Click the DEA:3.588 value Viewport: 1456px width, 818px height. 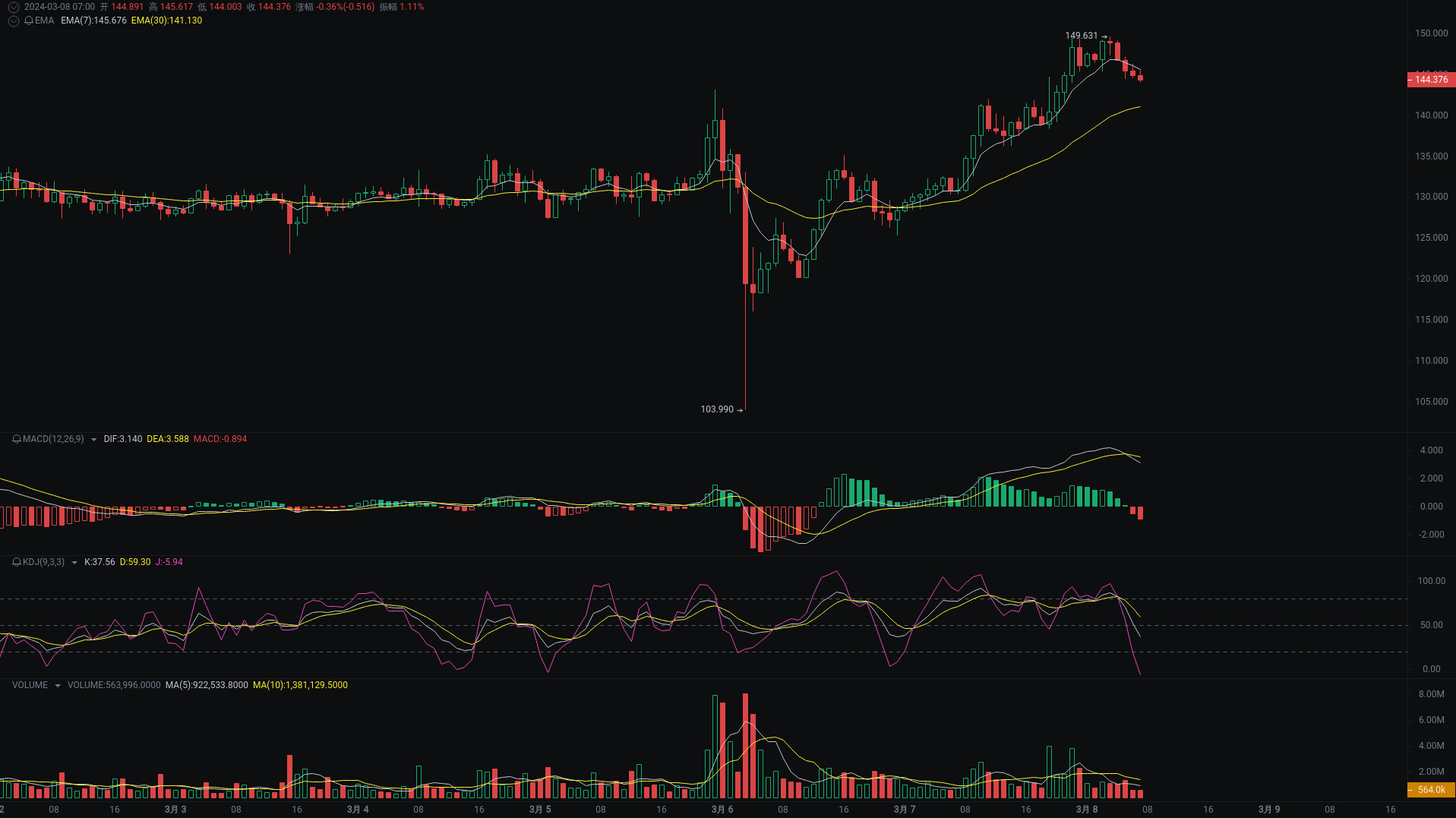point(168,439)
